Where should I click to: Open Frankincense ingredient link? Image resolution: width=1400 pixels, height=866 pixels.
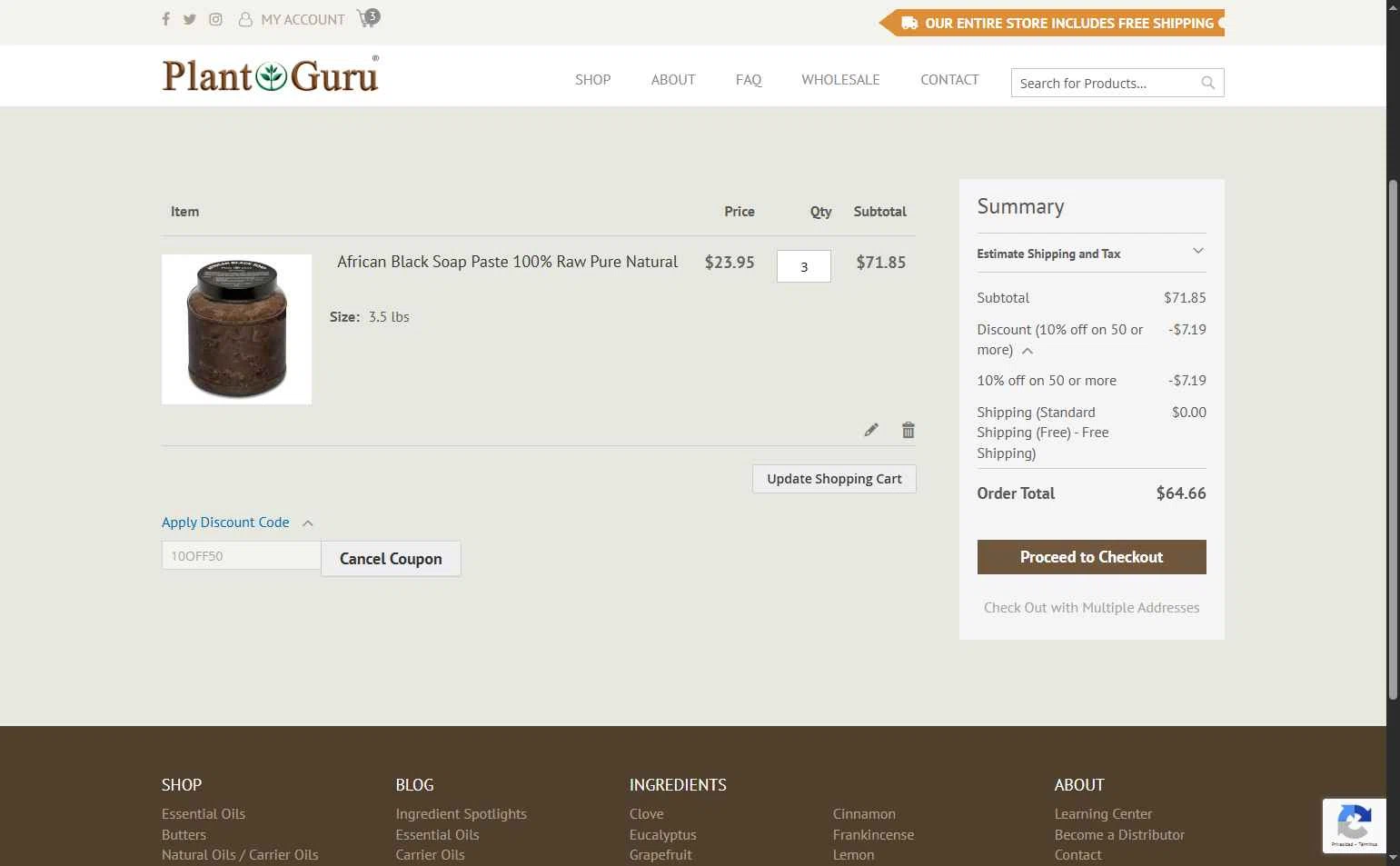click(873, 834)
